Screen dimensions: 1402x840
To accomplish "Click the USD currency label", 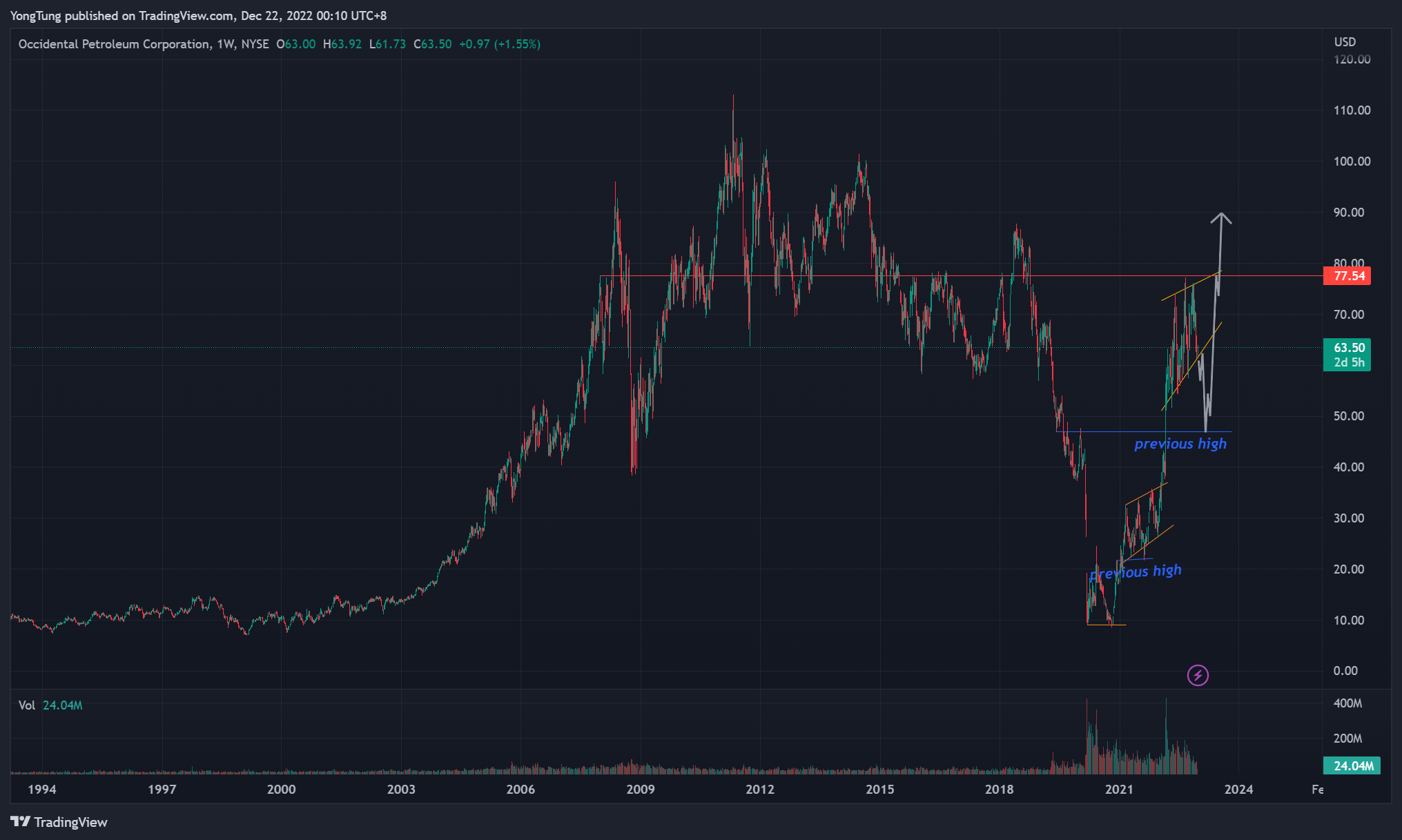I will tap(1345, 42).
